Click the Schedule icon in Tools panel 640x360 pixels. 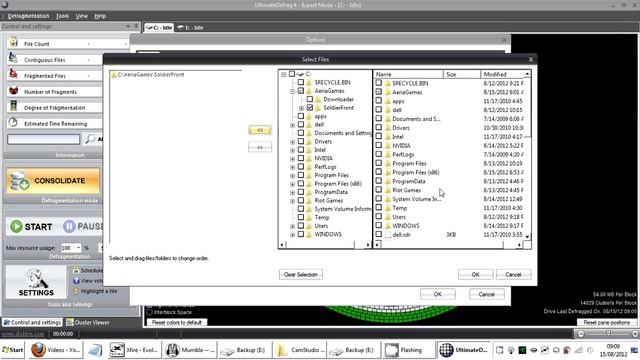click(76, 270)
